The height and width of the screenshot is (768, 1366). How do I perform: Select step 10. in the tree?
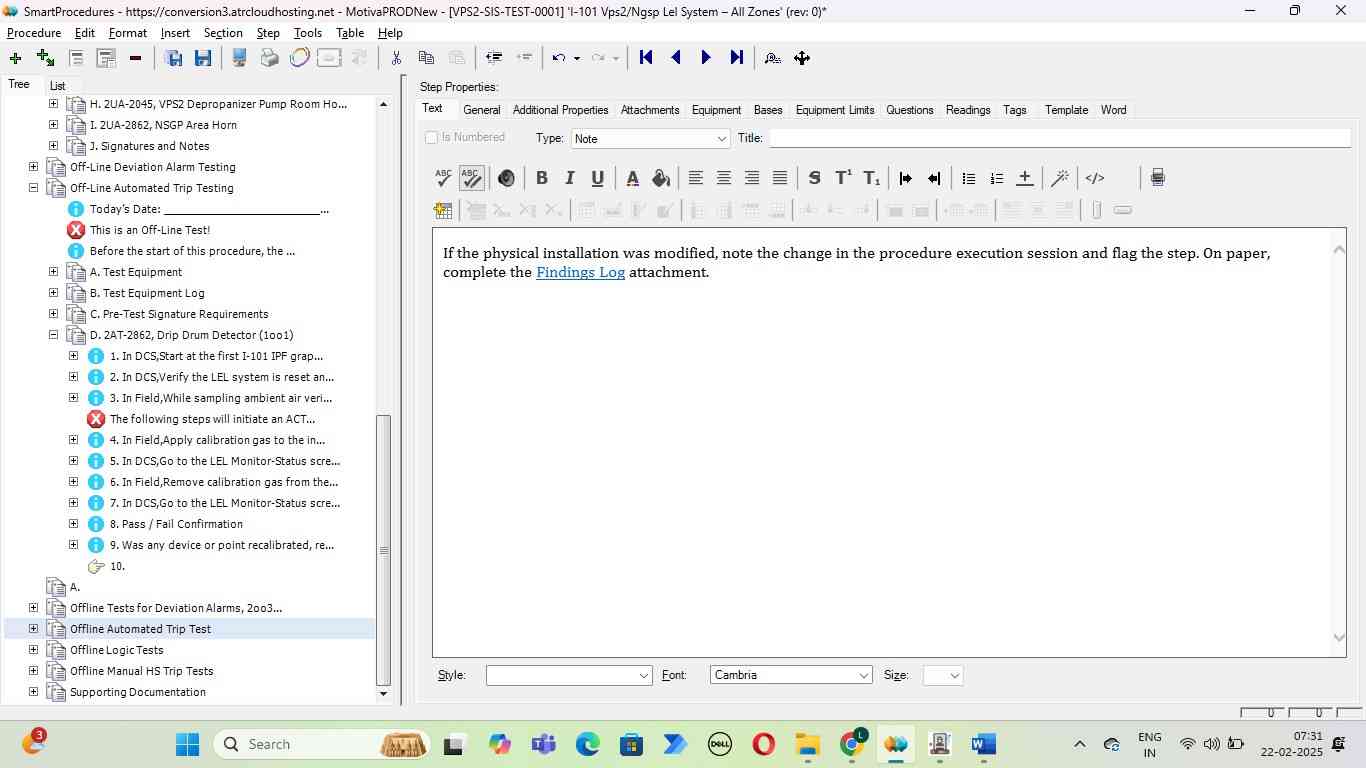117,566
